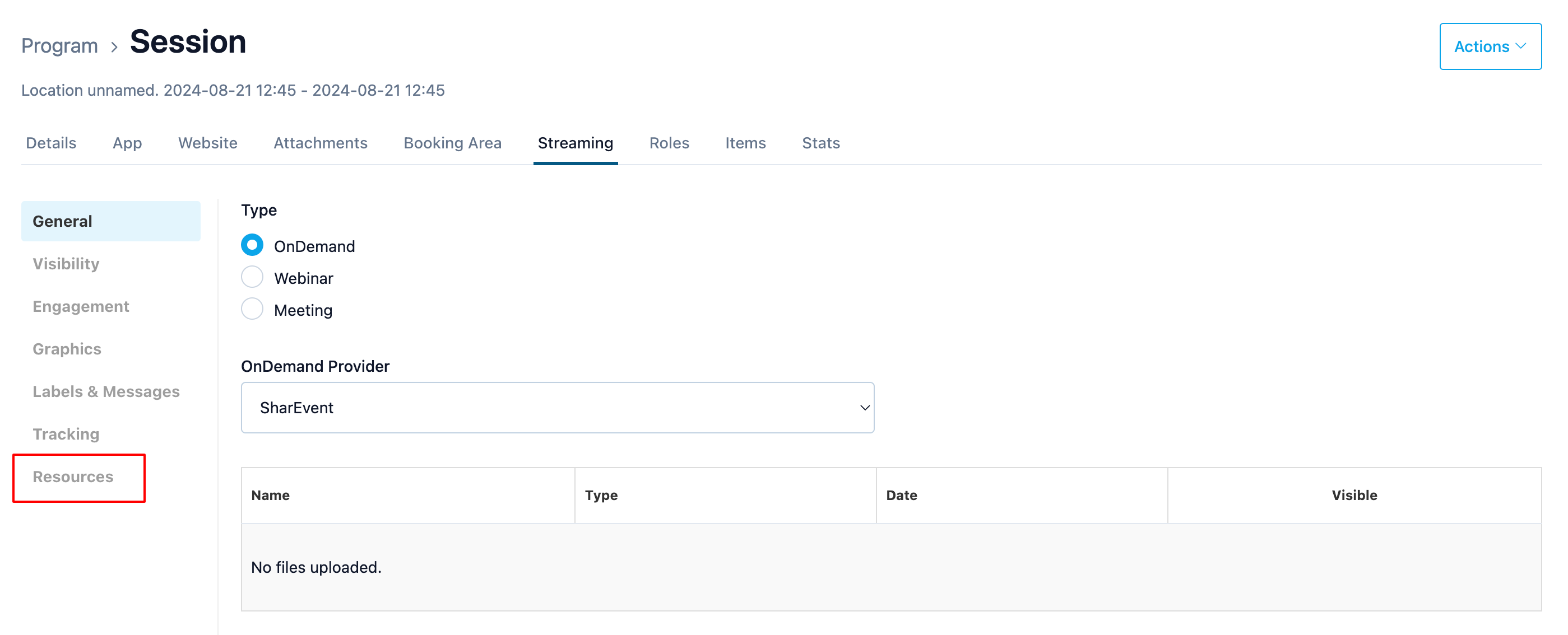The width and height of the screenshot is (1568, 635).
Task: Click the Session page title
Action: tap(188, 42)
